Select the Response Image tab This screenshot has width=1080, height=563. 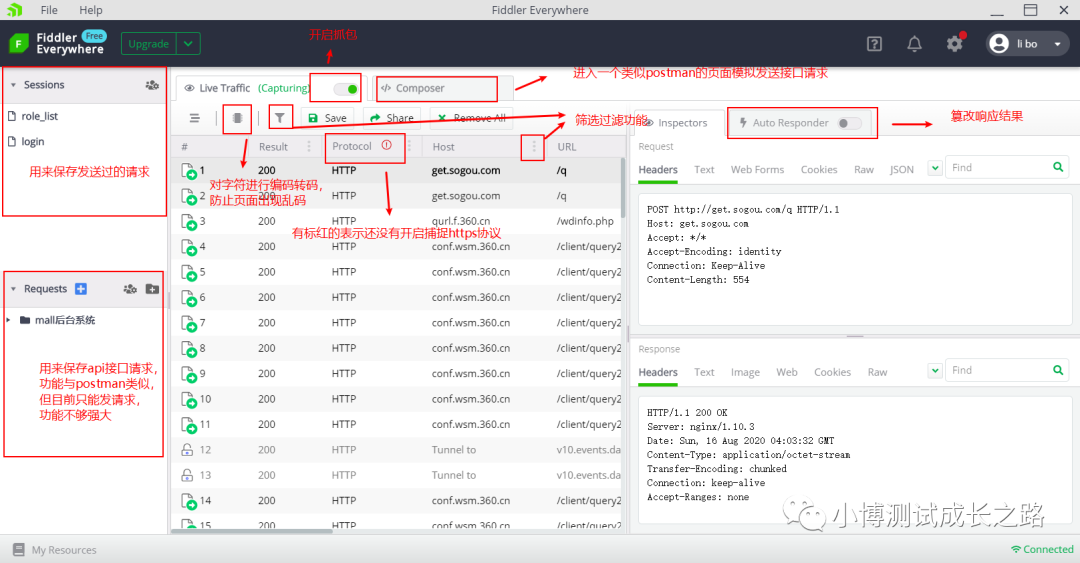click(x=745, y=372)
